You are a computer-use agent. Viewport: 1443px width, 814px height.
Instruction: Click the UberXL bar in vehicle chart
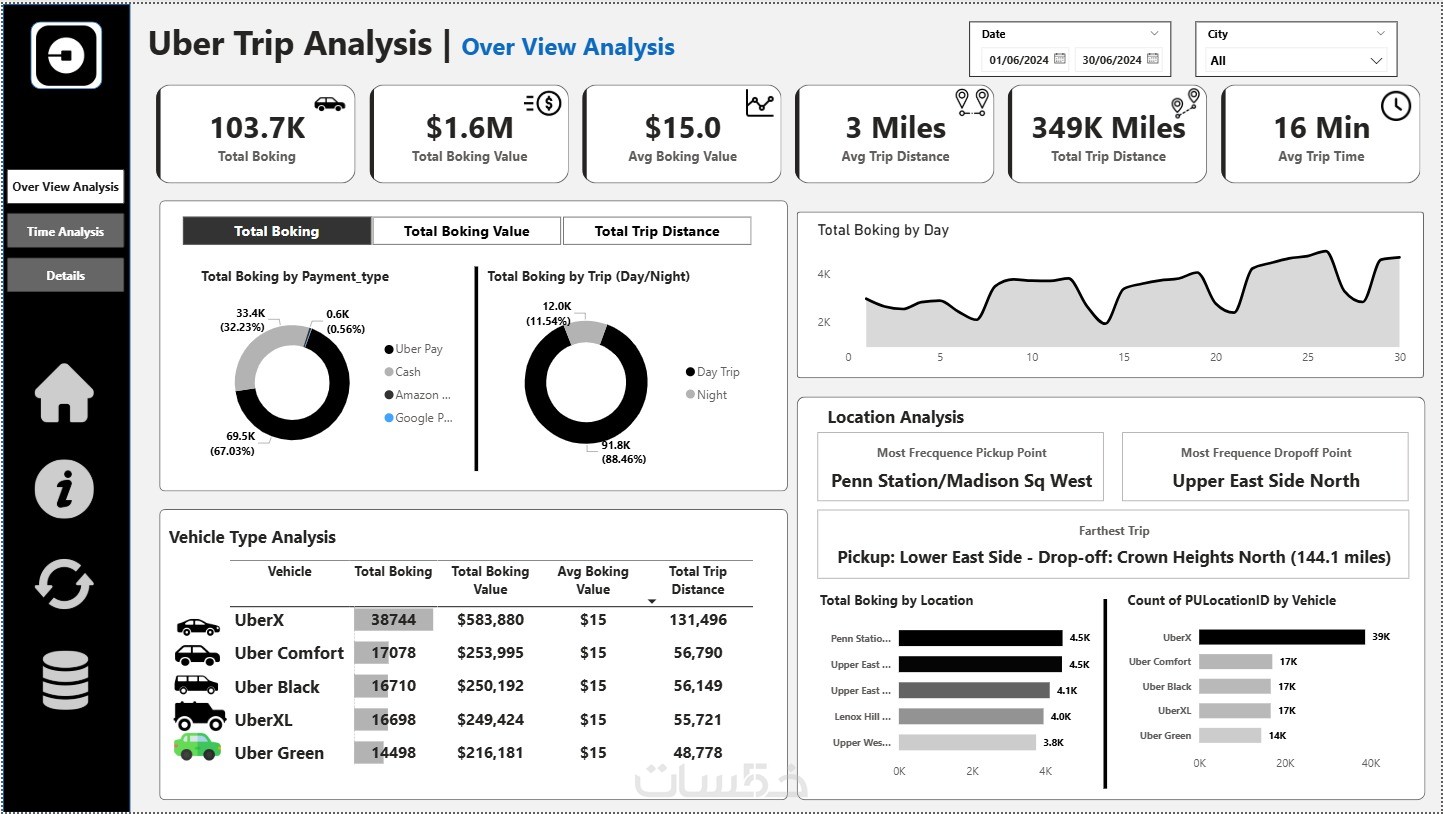click(x=1235, y=711)
